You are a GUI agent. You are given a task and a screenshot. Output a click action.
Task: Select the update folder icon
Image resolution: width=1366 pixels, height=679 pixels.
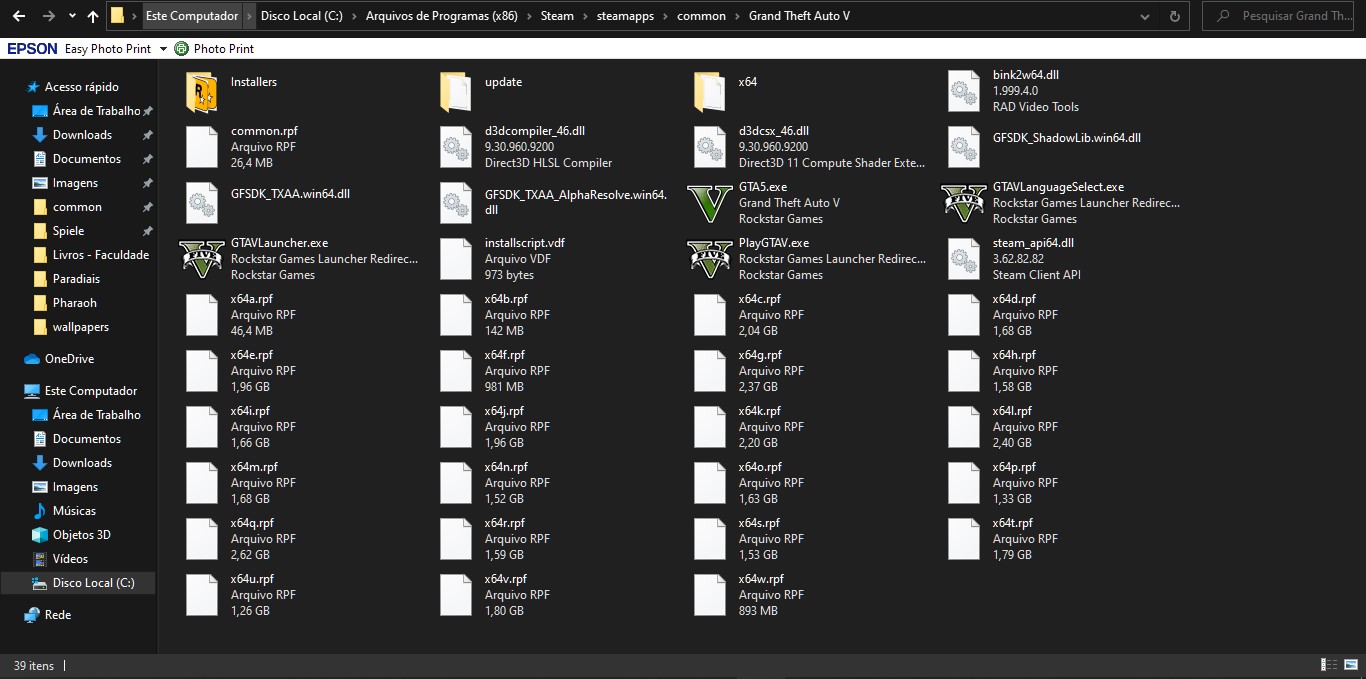[456, 93]
